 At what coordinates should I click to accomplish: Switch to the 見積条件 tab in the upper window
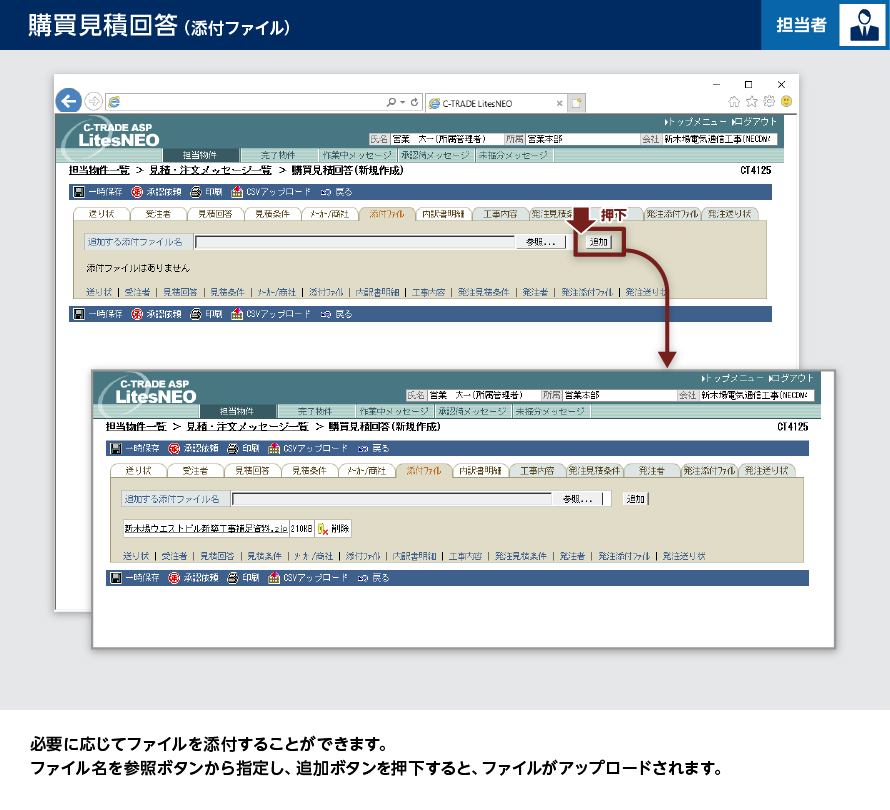point(271,214)
